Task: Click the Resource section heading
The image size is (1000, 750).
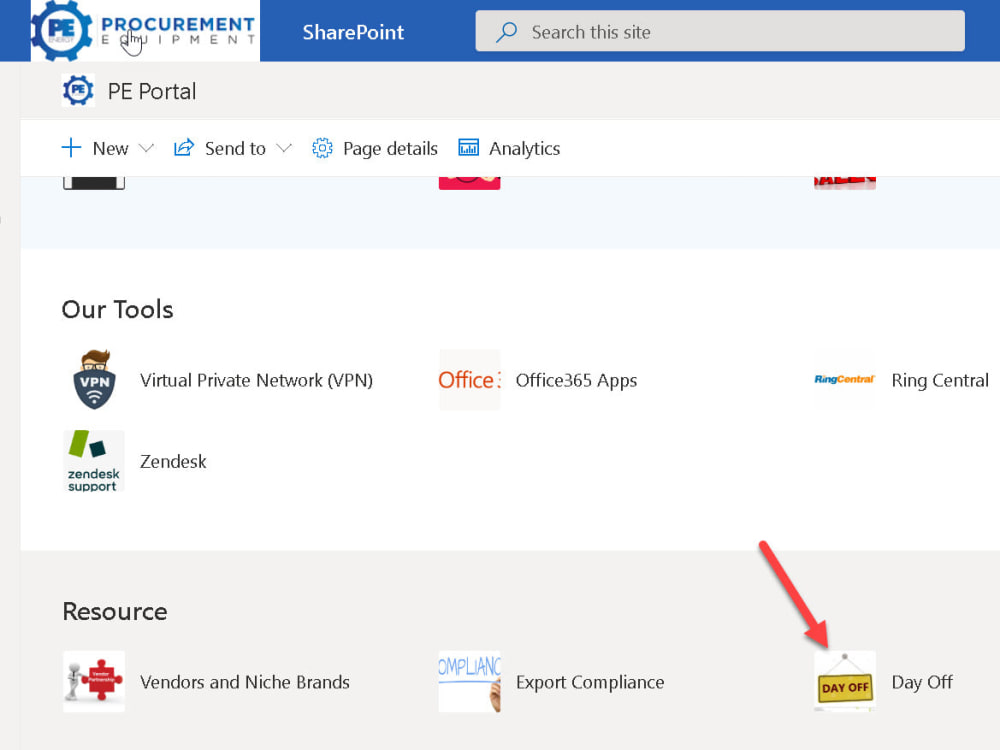Action: pyautogui.click(x=115, y=611)
